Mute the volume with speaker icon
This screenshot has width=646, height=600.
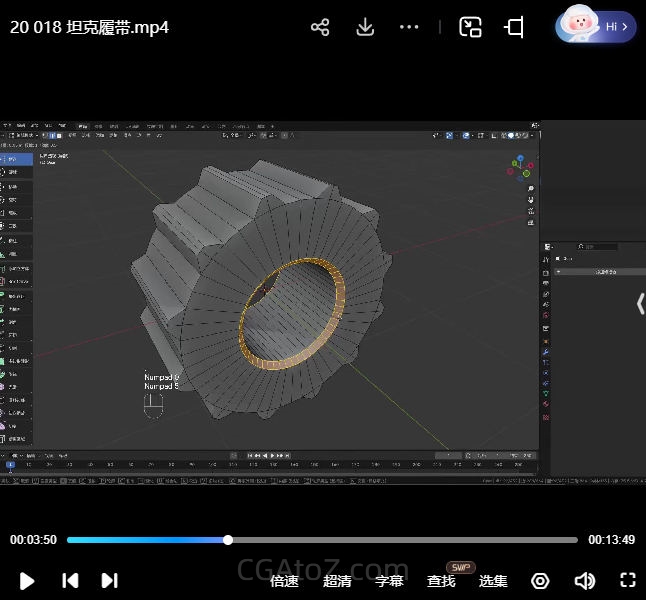point(585,580)
